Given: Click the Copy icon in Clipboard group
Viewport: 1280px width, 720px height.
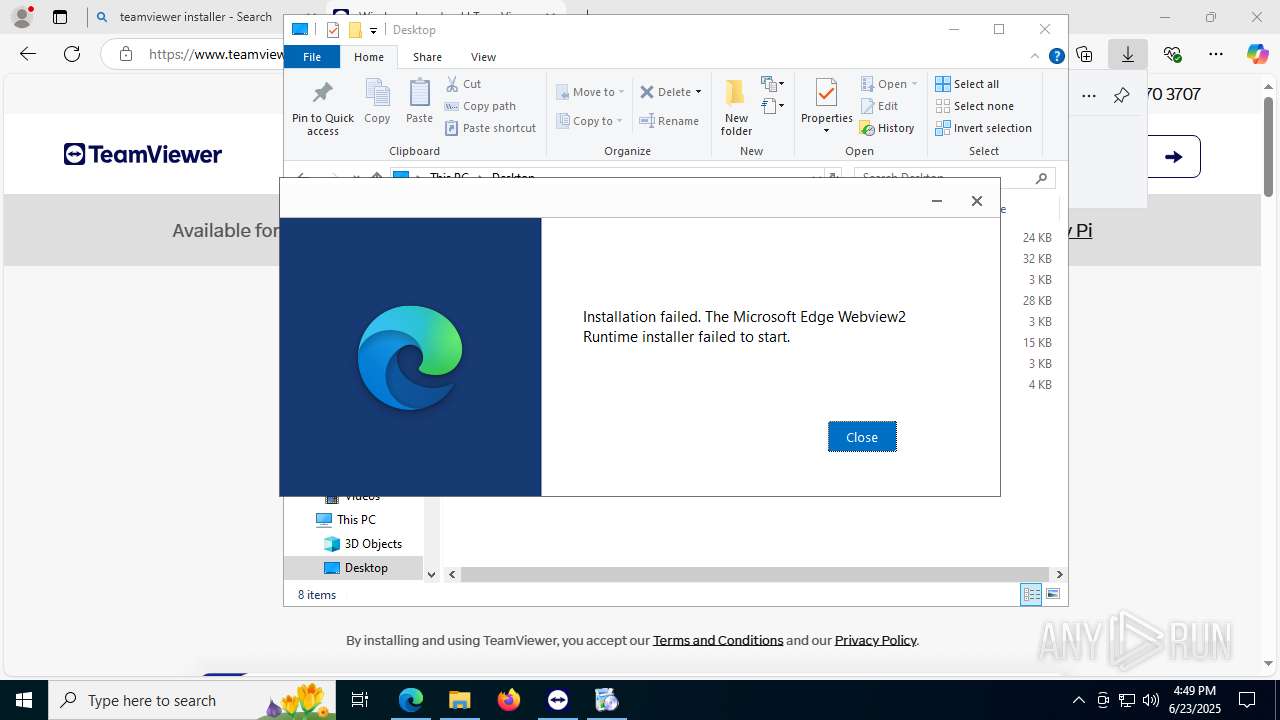Looking at the screenshot, I should point(377,102).
